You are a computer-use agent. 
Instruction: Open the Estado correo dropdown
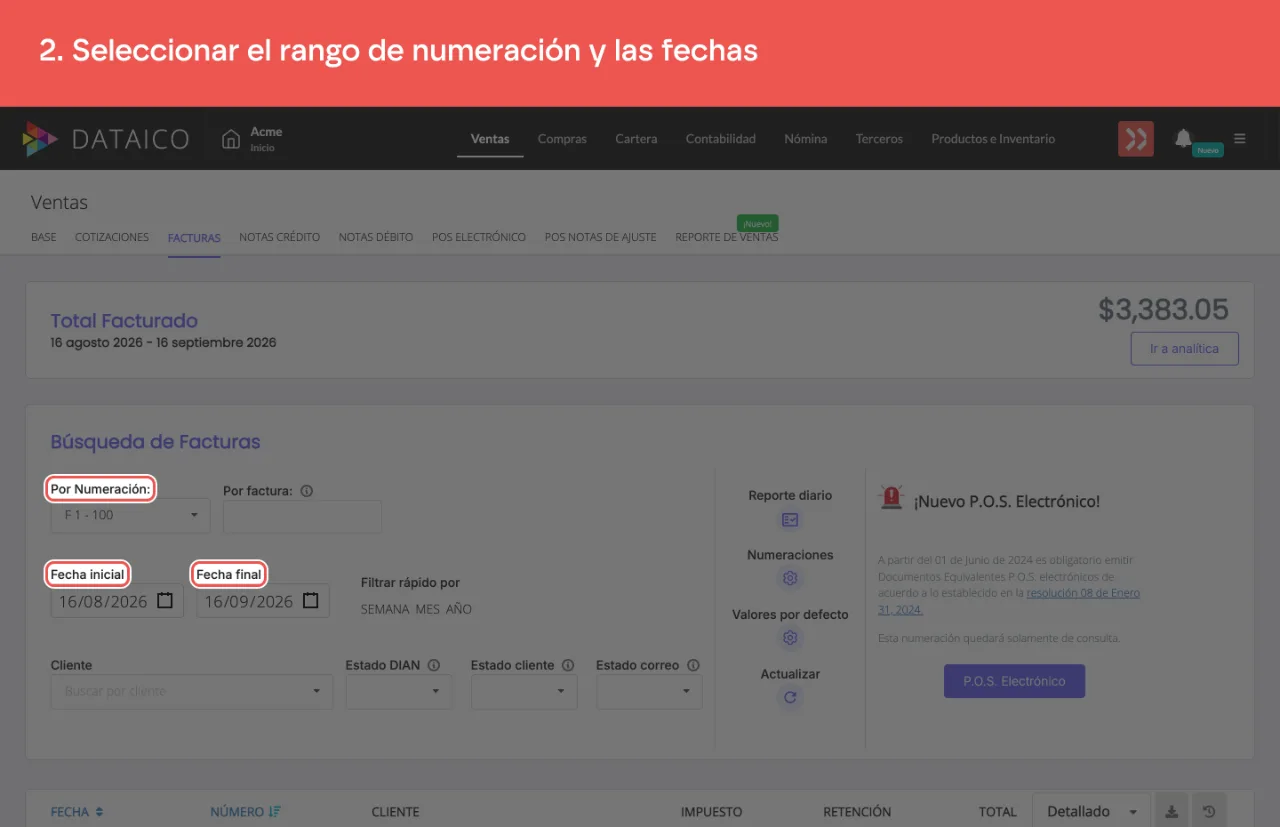(649, 691)
